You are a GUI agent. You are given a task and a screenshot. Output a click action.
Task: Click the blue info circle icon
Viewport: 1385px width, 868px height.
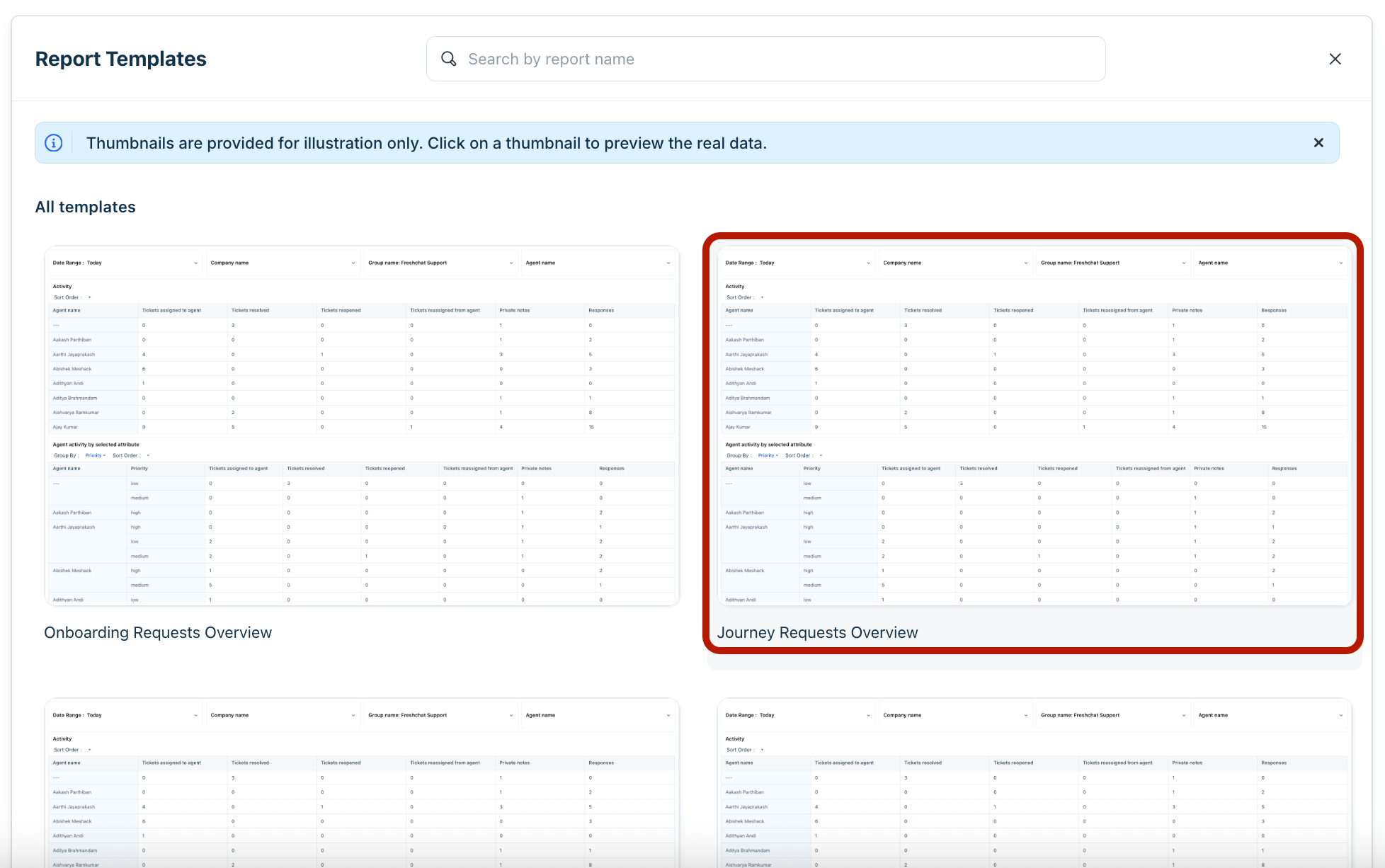54,143
